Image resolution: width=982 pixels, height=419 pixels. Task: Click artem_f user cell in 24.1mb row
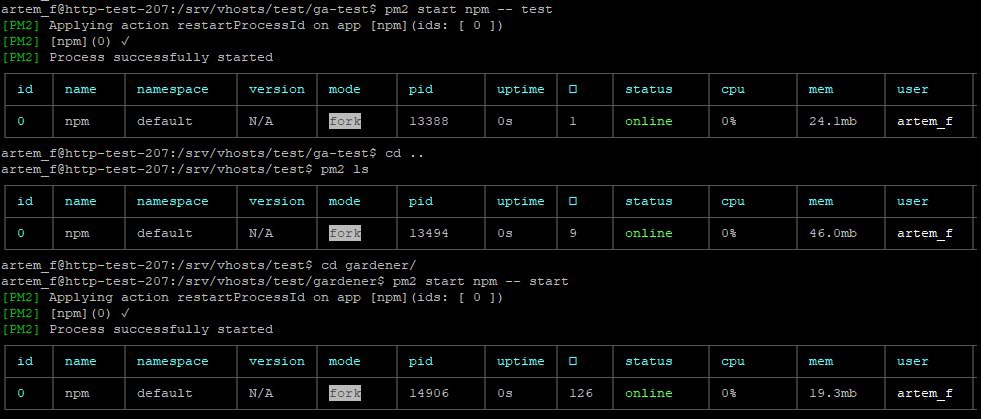(x=924, y=122)
